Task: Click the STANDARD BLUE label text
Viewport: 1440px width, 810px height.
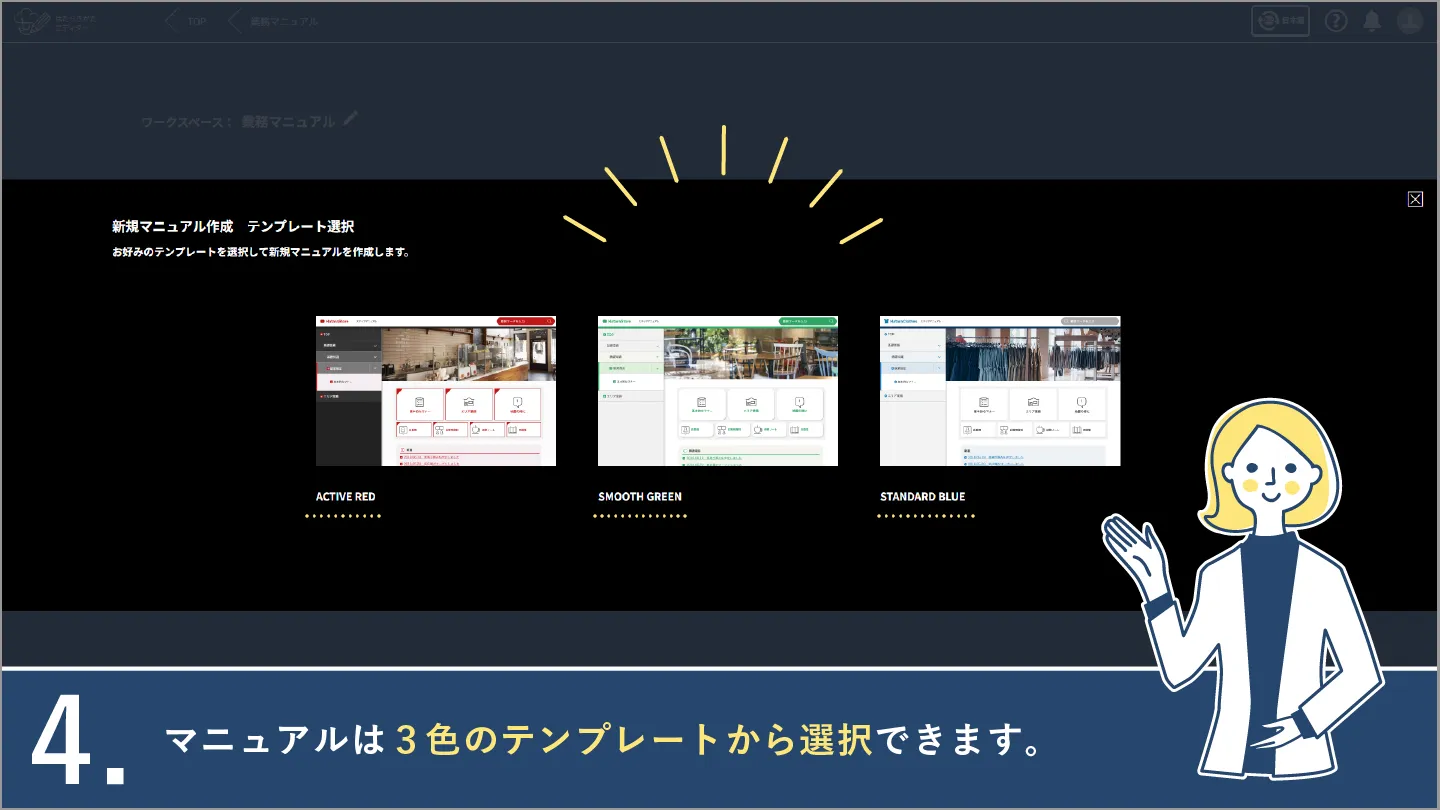Action: (x=923, y=497)
